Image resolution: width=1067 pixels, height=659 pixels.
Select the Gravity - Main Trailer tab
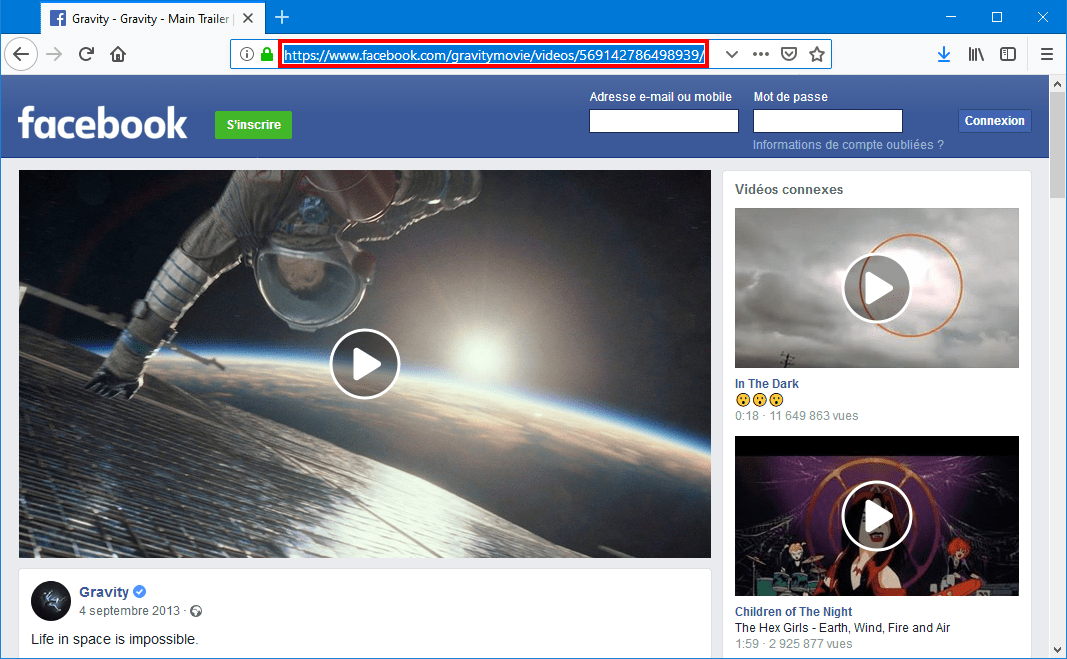149,18
